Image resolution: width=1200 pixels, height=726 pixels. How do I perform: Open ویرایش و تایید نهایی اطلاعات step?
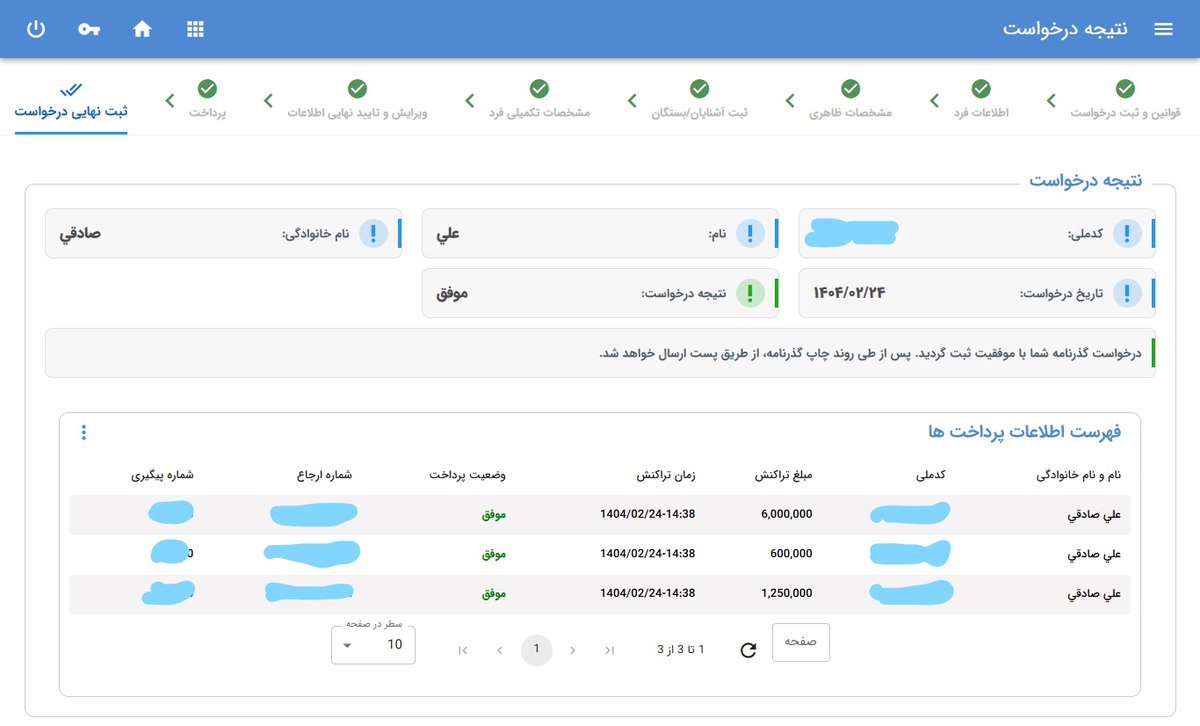(357, 113)
